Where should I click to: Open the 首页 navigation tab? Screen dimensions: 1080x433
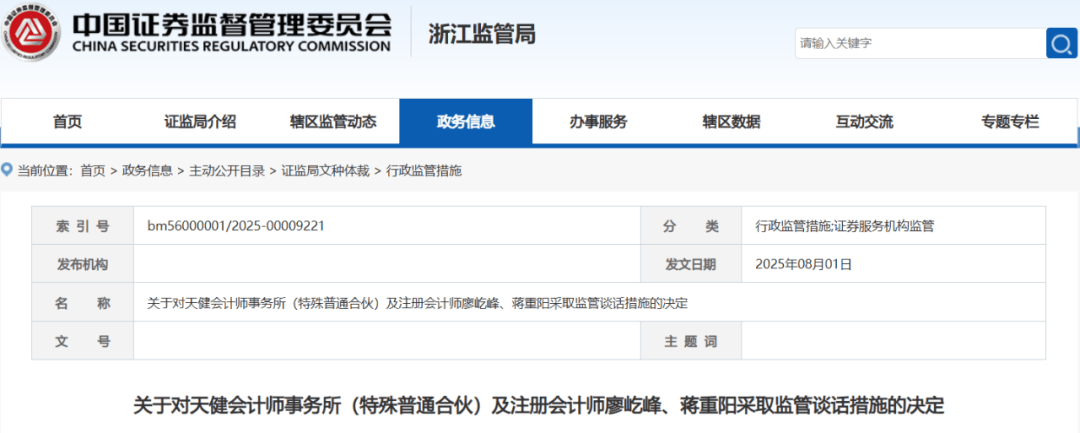pos(68,122)
